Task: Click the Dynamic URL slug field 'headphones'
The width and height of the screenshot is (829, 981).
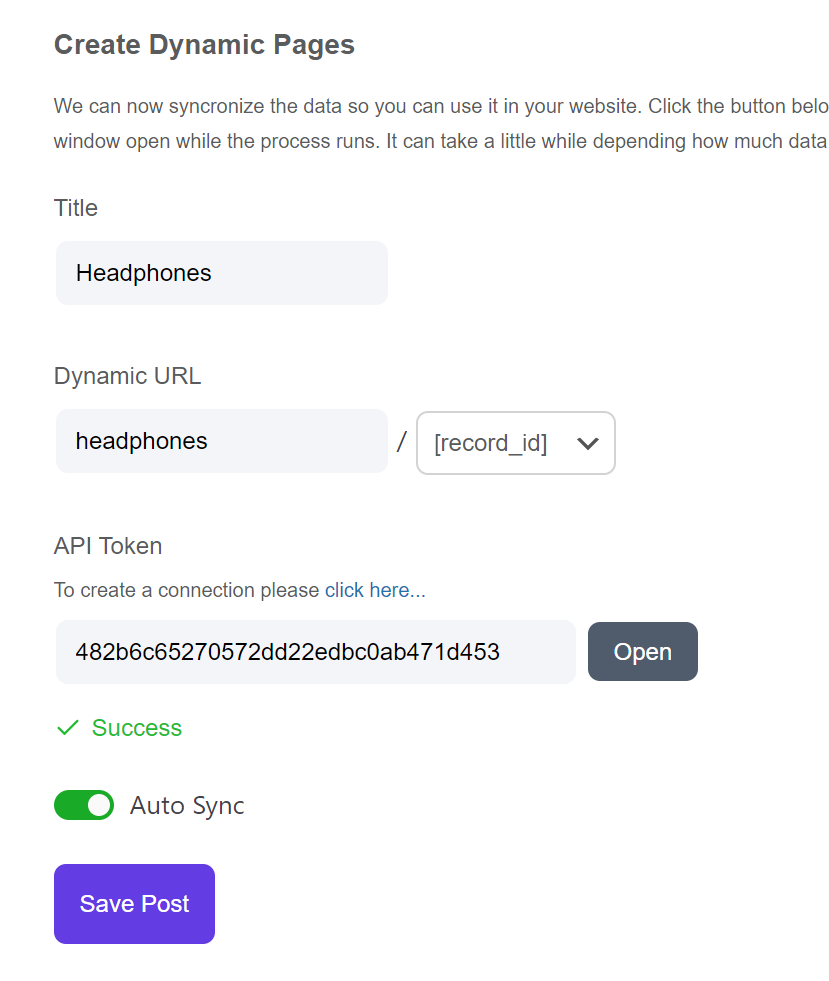Action: [x=221, y=441]
